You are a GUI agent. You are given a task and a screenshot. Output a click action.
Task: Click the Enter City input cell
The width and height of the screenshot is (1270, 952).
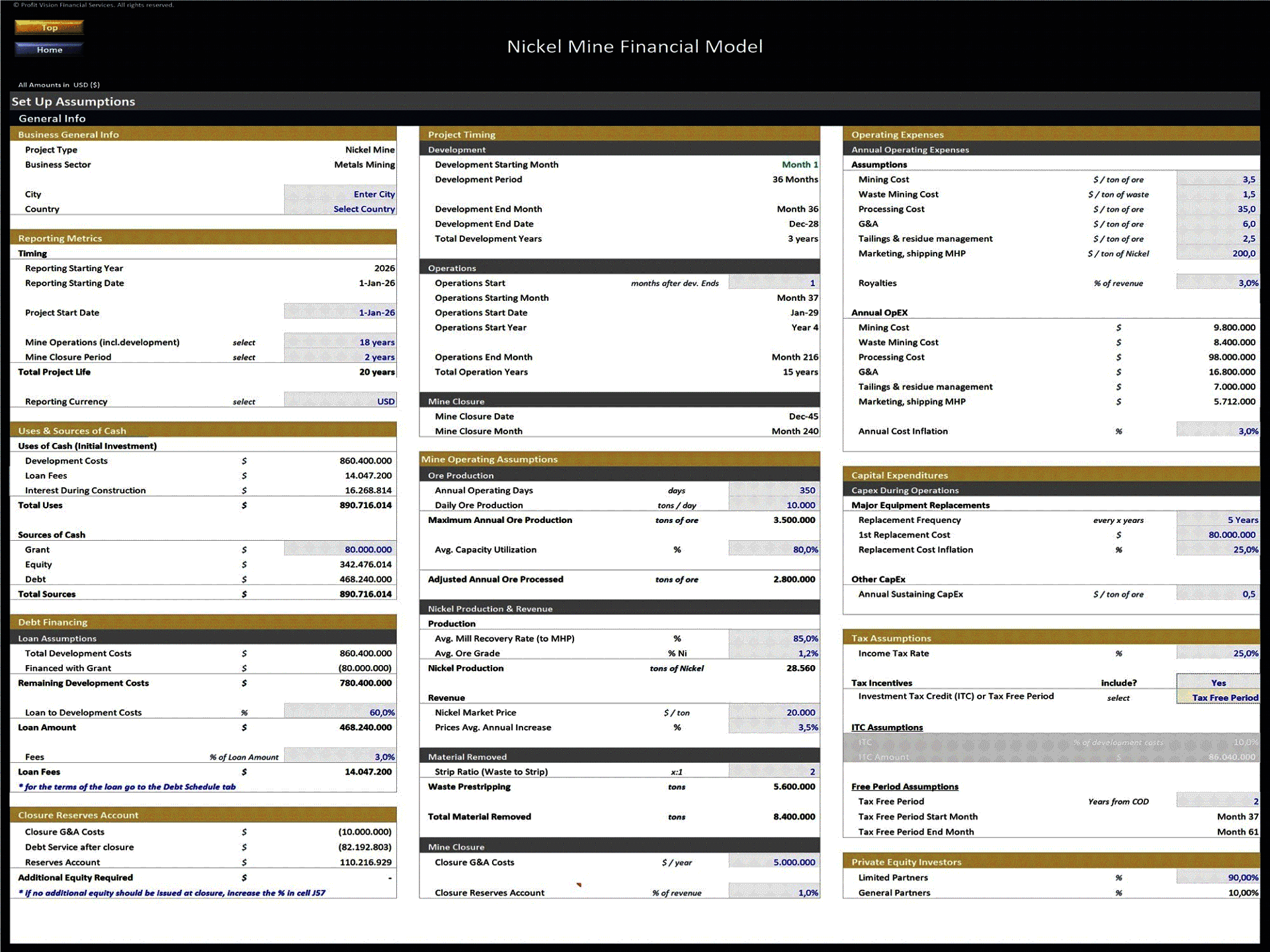[341, 194]
